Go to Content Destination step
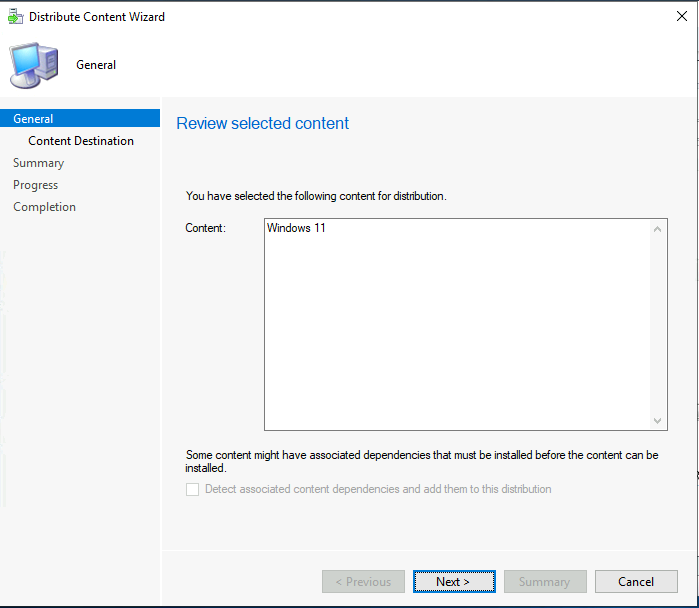 (81, 141)
